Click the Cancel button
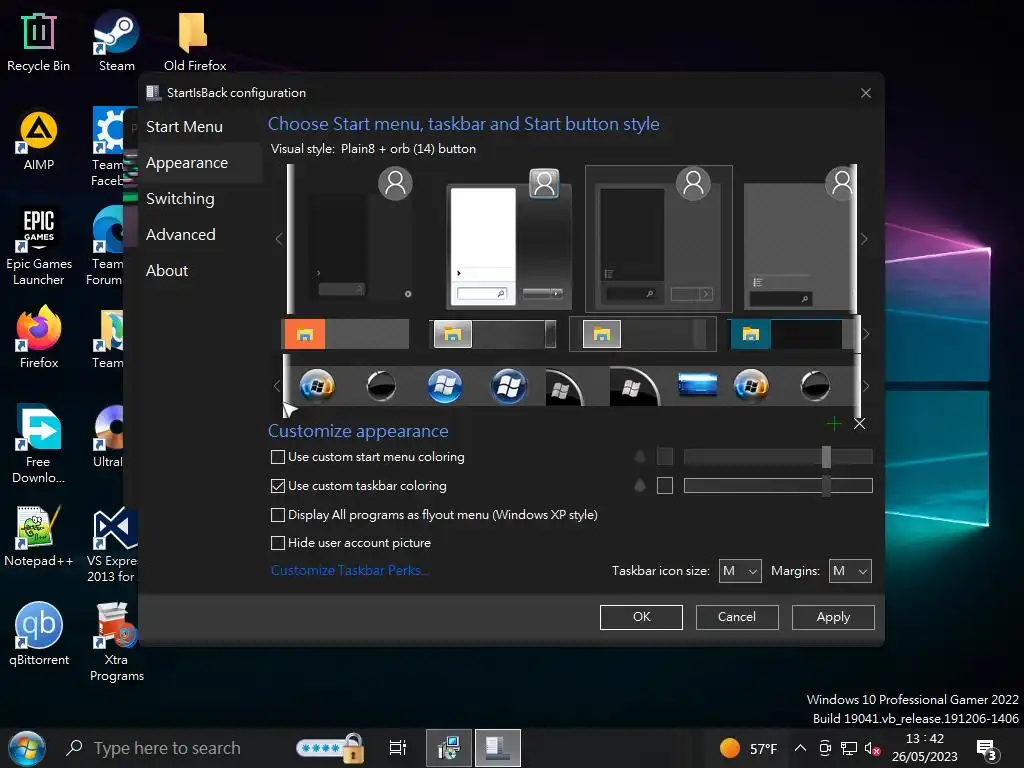This screenshot has height=768, width=1024. pos(737,617)
